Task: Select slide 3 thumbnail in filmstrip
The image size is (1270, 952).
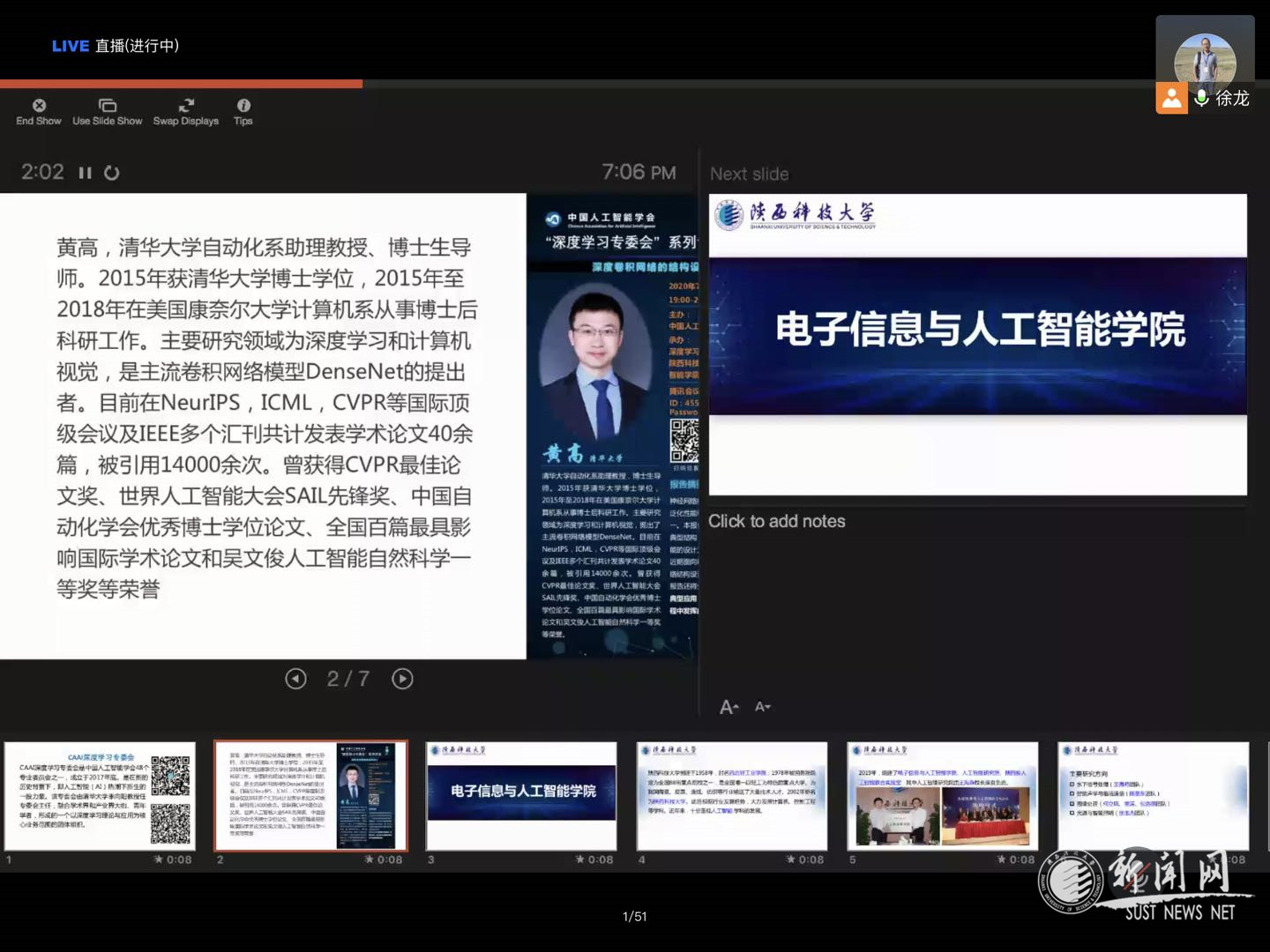Action: [521, 796]
